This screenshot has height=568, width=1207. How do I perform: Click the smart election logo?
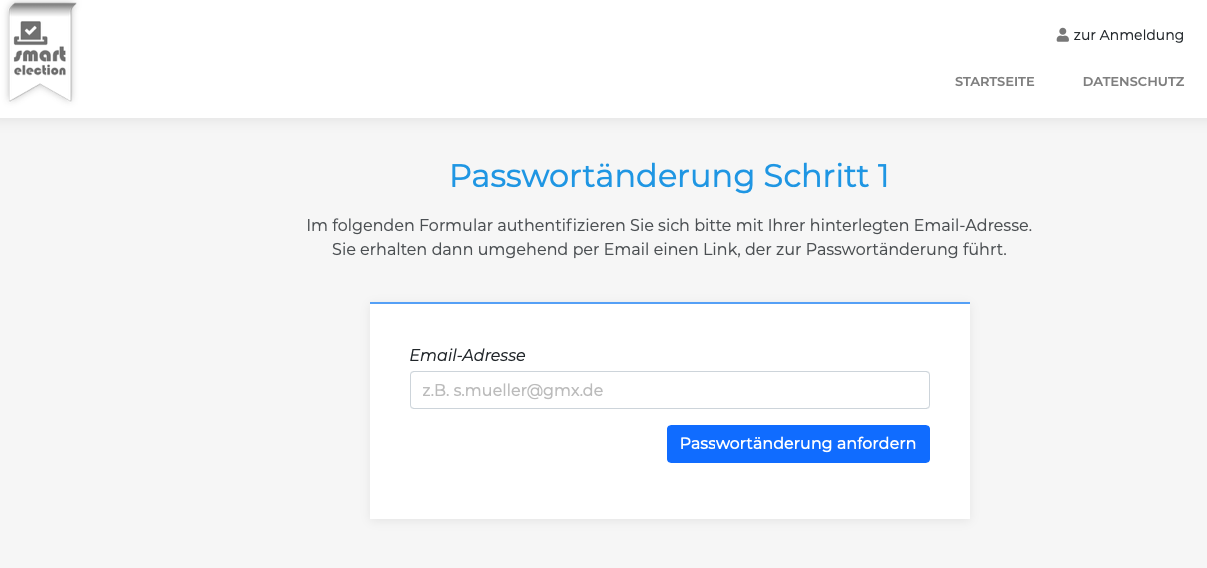point(40,50)
